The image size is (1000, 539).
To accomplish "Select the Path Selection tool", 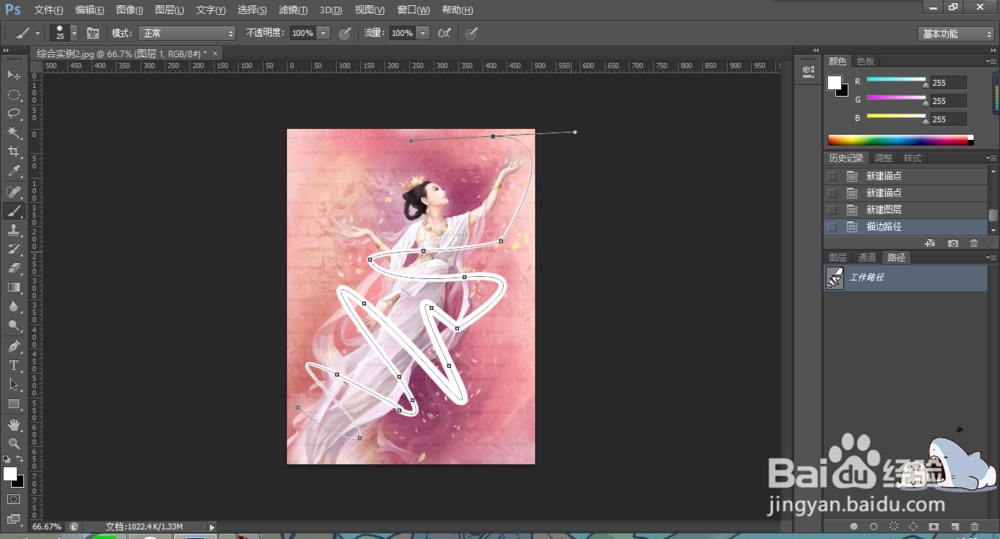I will coord(13,385).
